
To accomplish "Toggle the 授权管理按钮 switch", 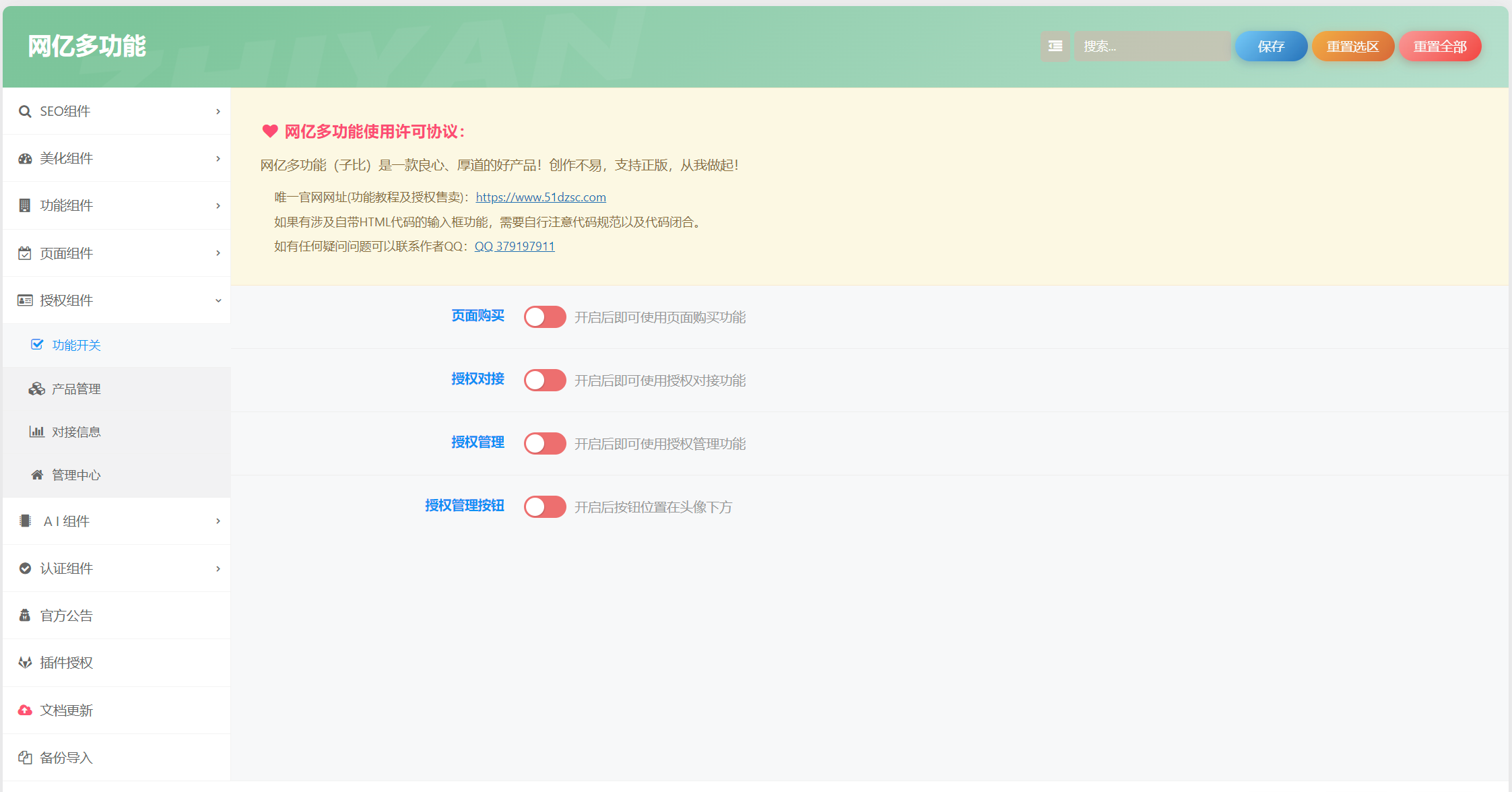I will 545,507.
